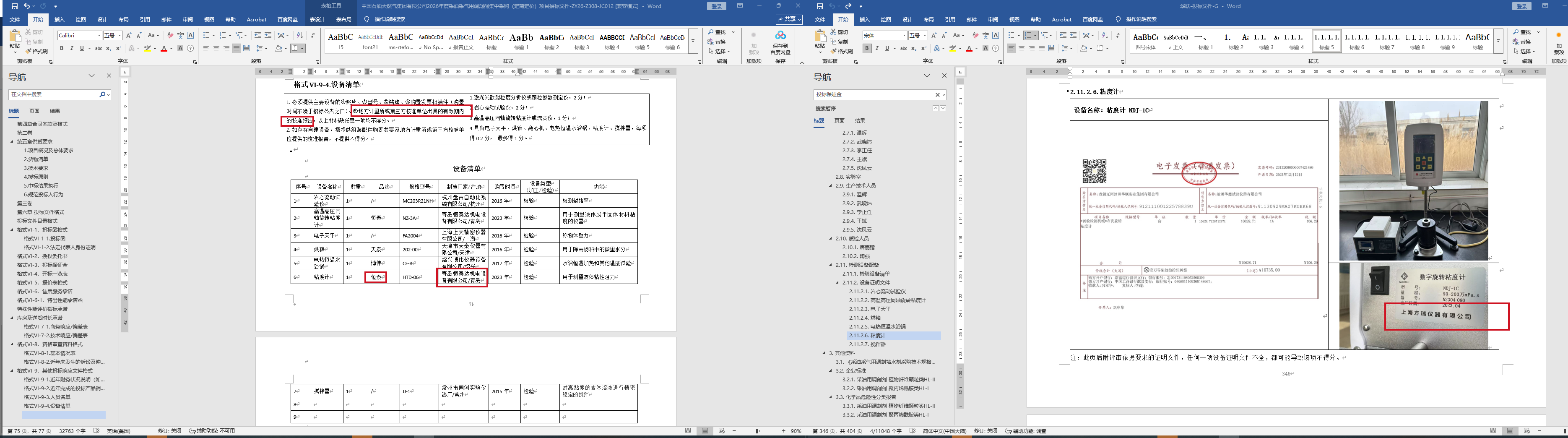The height and width of the screenshot is (438, 1568).
Task: Open line spacing dropdown in left Word window
Action: 262,48
